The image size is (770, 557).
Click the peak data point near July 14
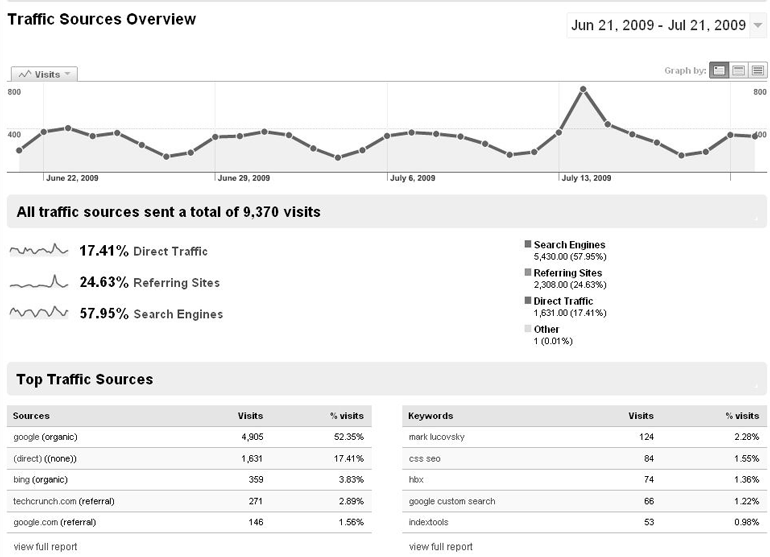pyautogui.click(x=583, y=89)
